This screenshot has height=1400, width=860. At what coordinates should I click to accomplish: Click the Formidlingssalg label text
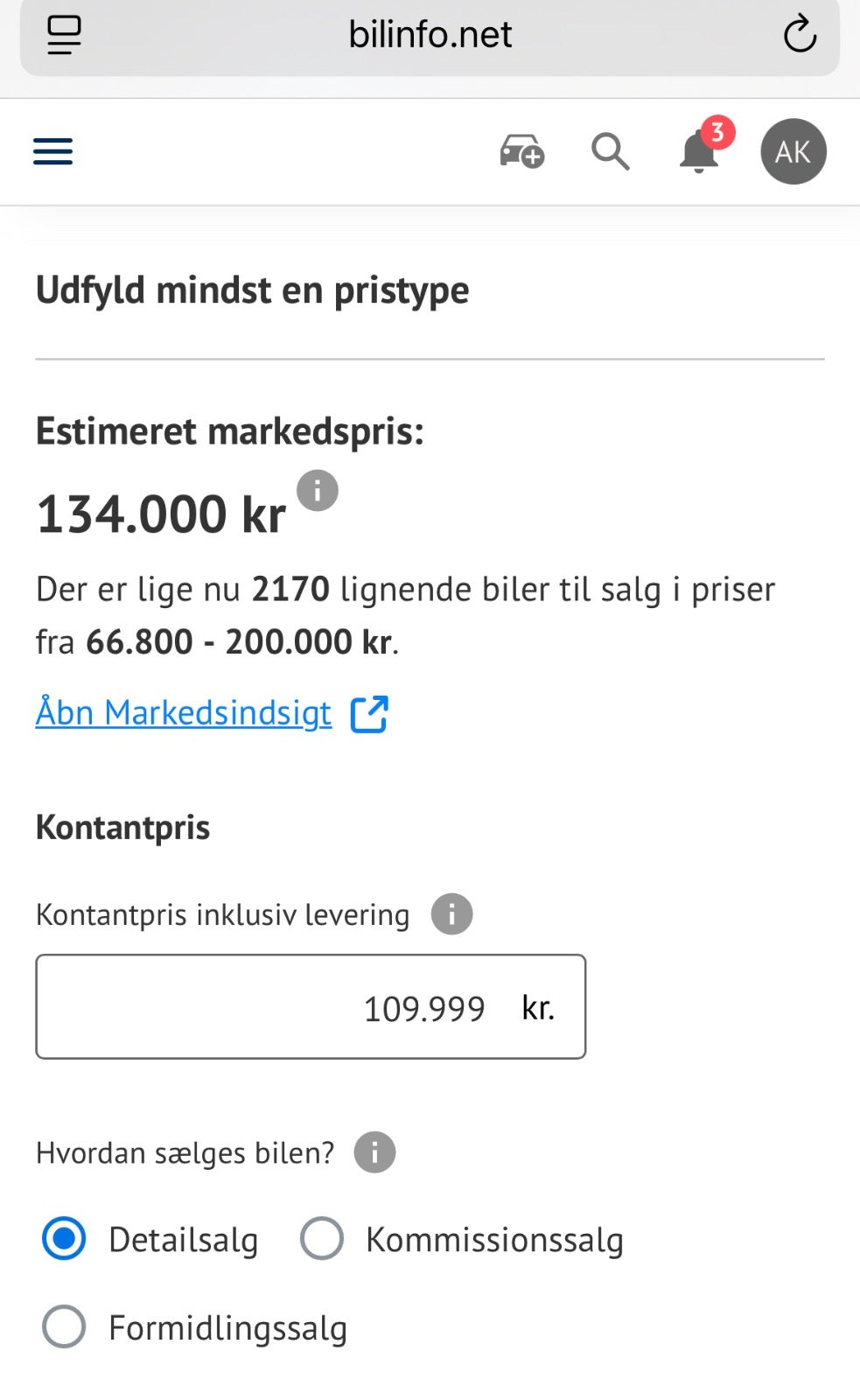point(227,1328)
